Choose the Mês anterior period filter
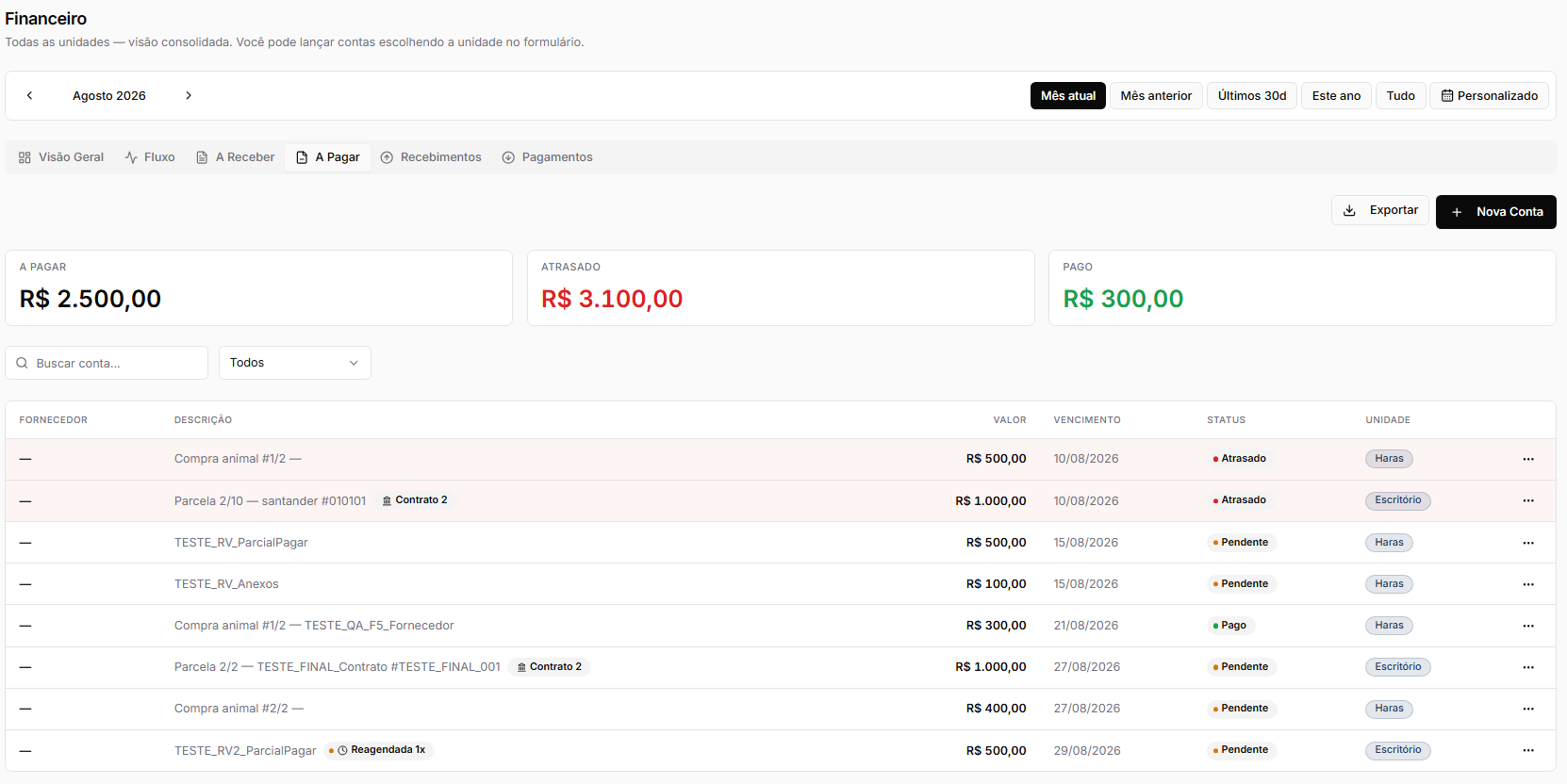Image resolution: width=1567 pixels, height=784 pixels. point(1156,96)
